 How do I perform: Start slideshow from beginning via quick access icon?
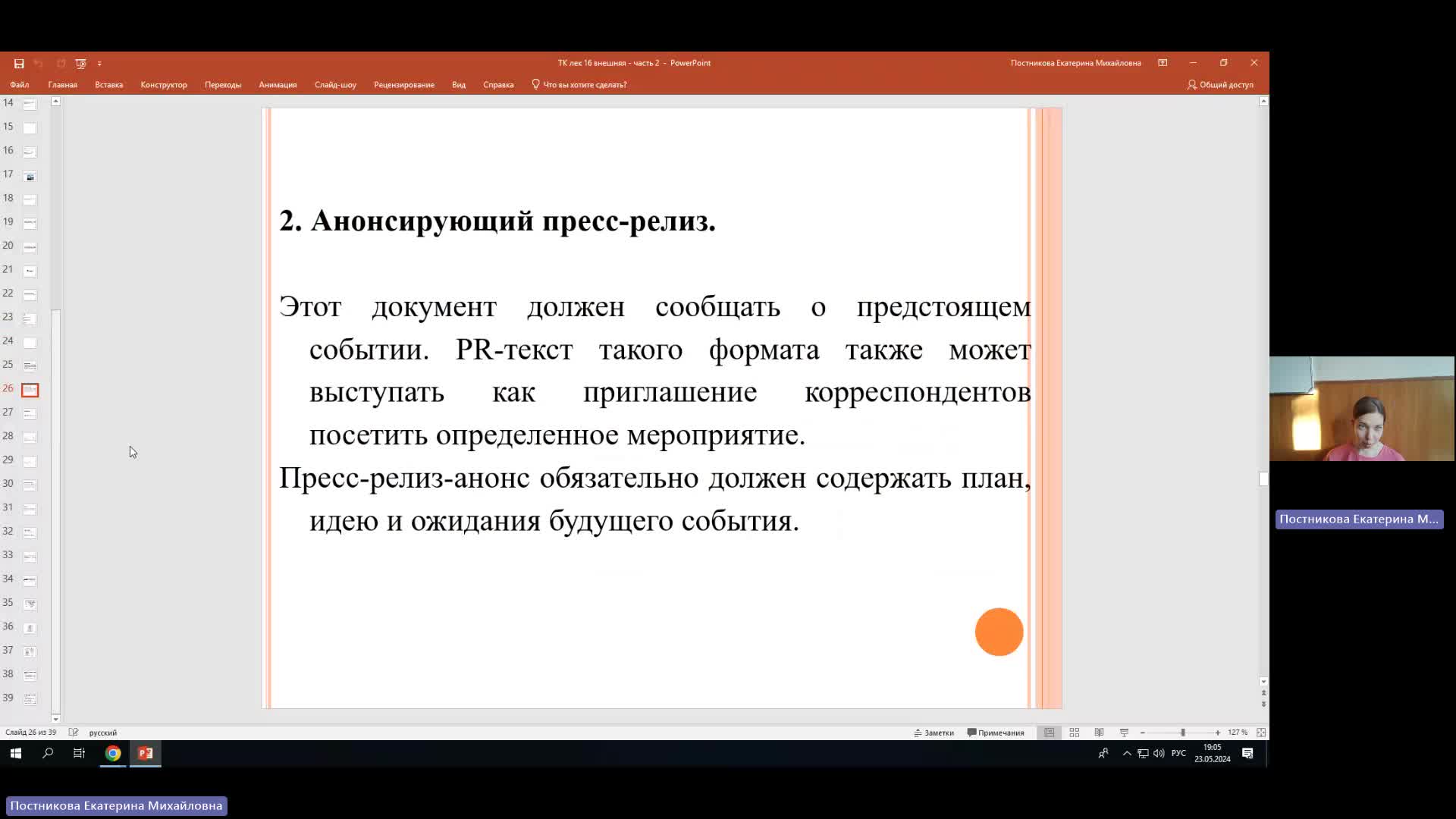pos(80,64)
